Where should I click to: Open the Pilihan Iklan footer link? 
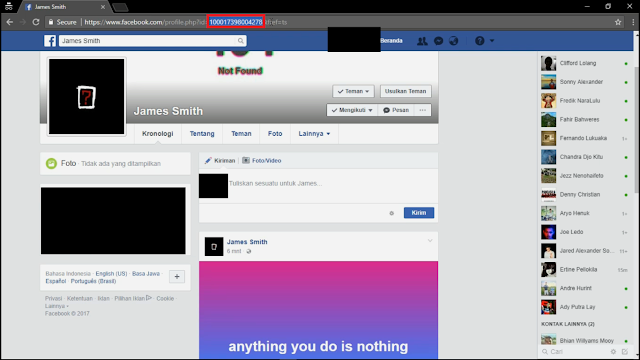click(x=133, y=298)
